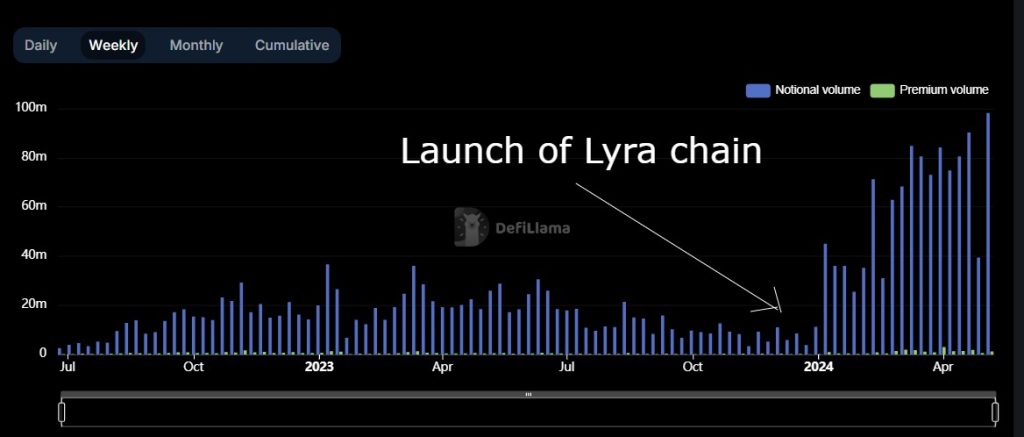The image size is (1024, 437).
Task: Toggle the Notional volume legend series
Action: (803, 90)
